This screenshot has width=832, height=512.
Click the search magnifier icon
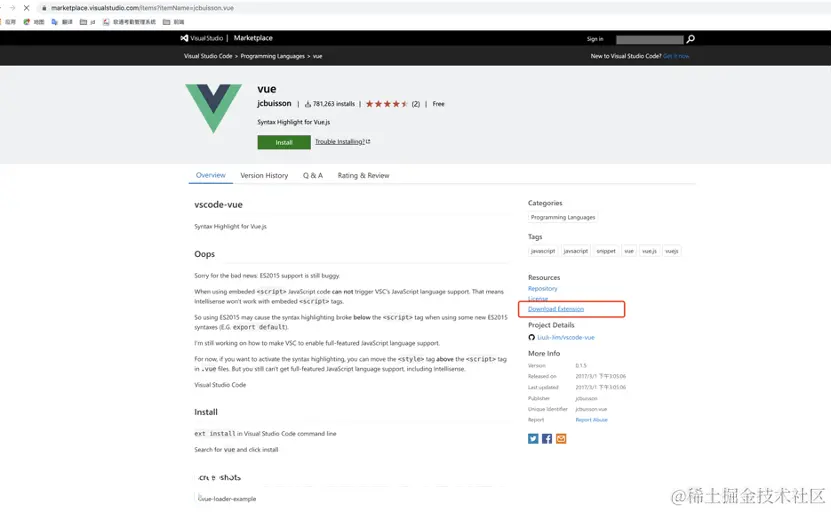690,39
